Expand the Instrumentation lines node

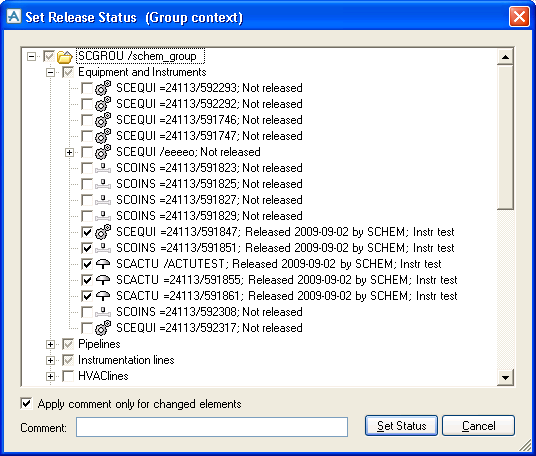coord(50,360)
